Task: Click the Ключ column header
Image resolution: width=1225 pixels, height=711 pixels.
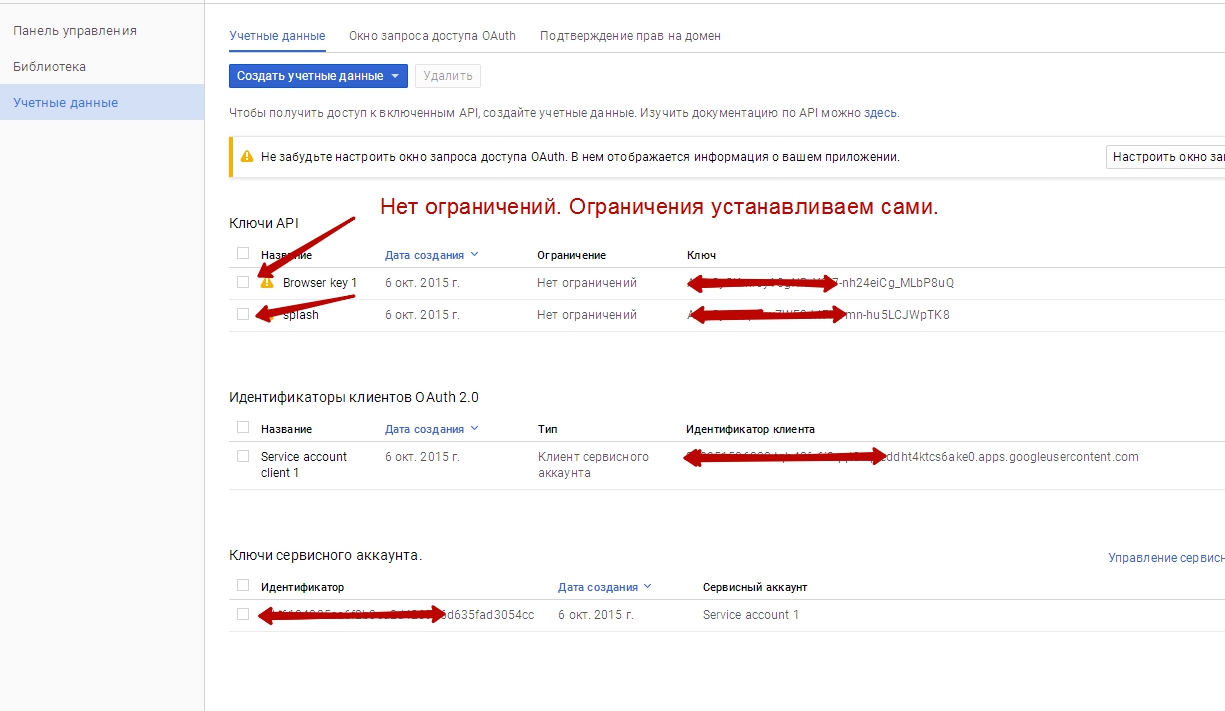Action: tap(701, 255)
